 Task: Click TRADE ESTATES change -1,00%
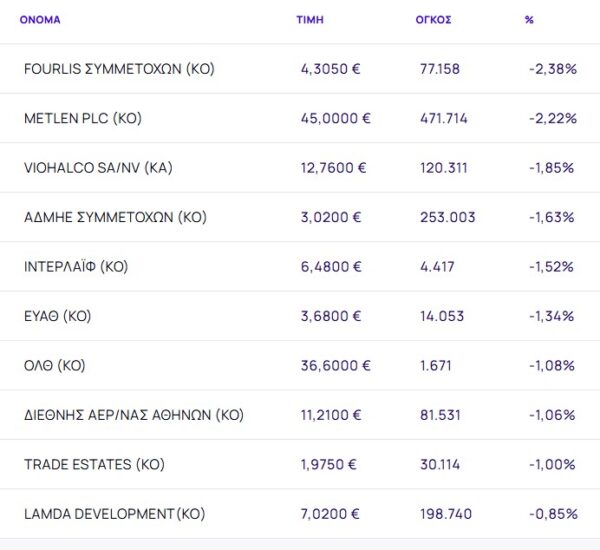pyautogui.click(x=552, y=465)
